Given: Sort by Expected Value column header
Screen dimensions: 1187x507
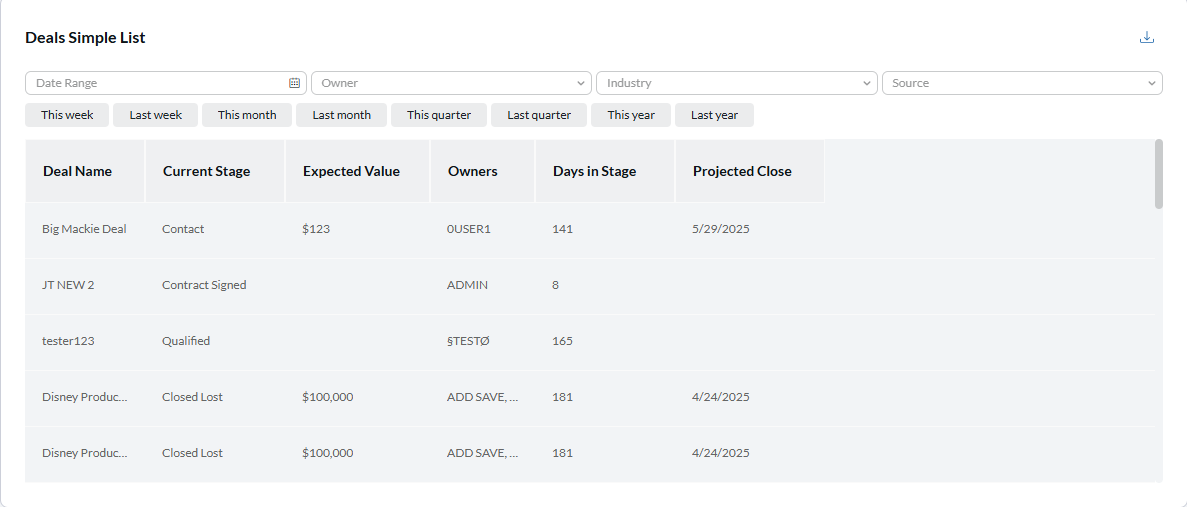Looking at the screenshot, I should pyautogui.click(x=351, y=171).
